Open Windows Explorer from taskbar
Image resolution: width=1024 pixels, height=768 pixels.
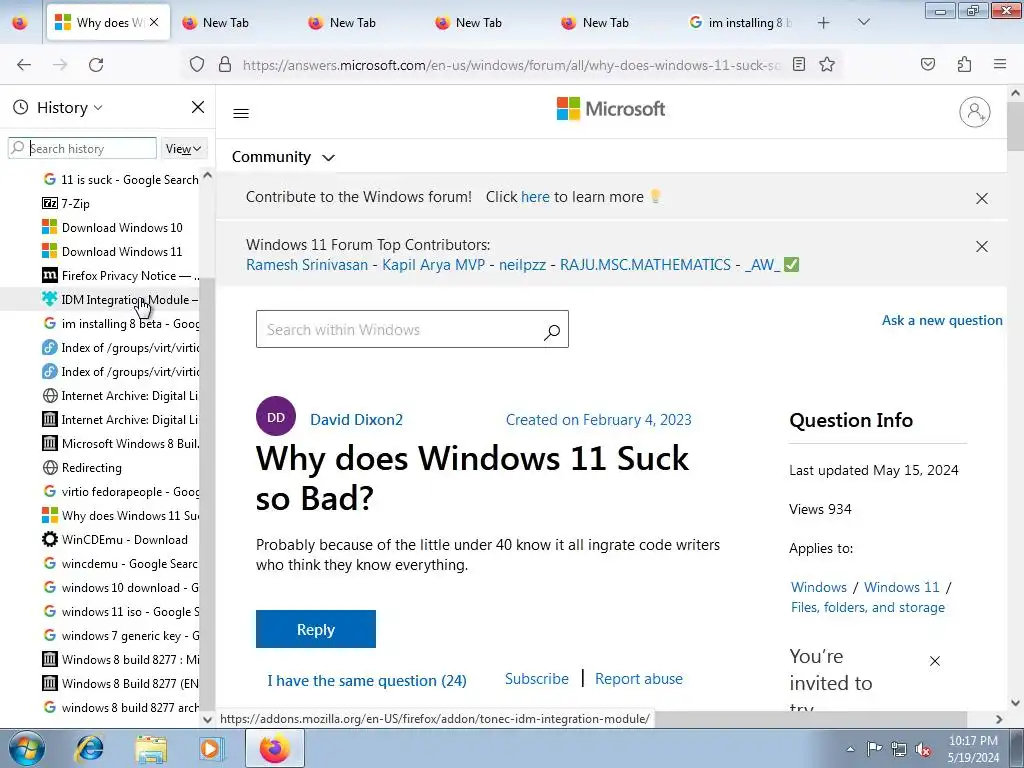[x=151, y=748]
